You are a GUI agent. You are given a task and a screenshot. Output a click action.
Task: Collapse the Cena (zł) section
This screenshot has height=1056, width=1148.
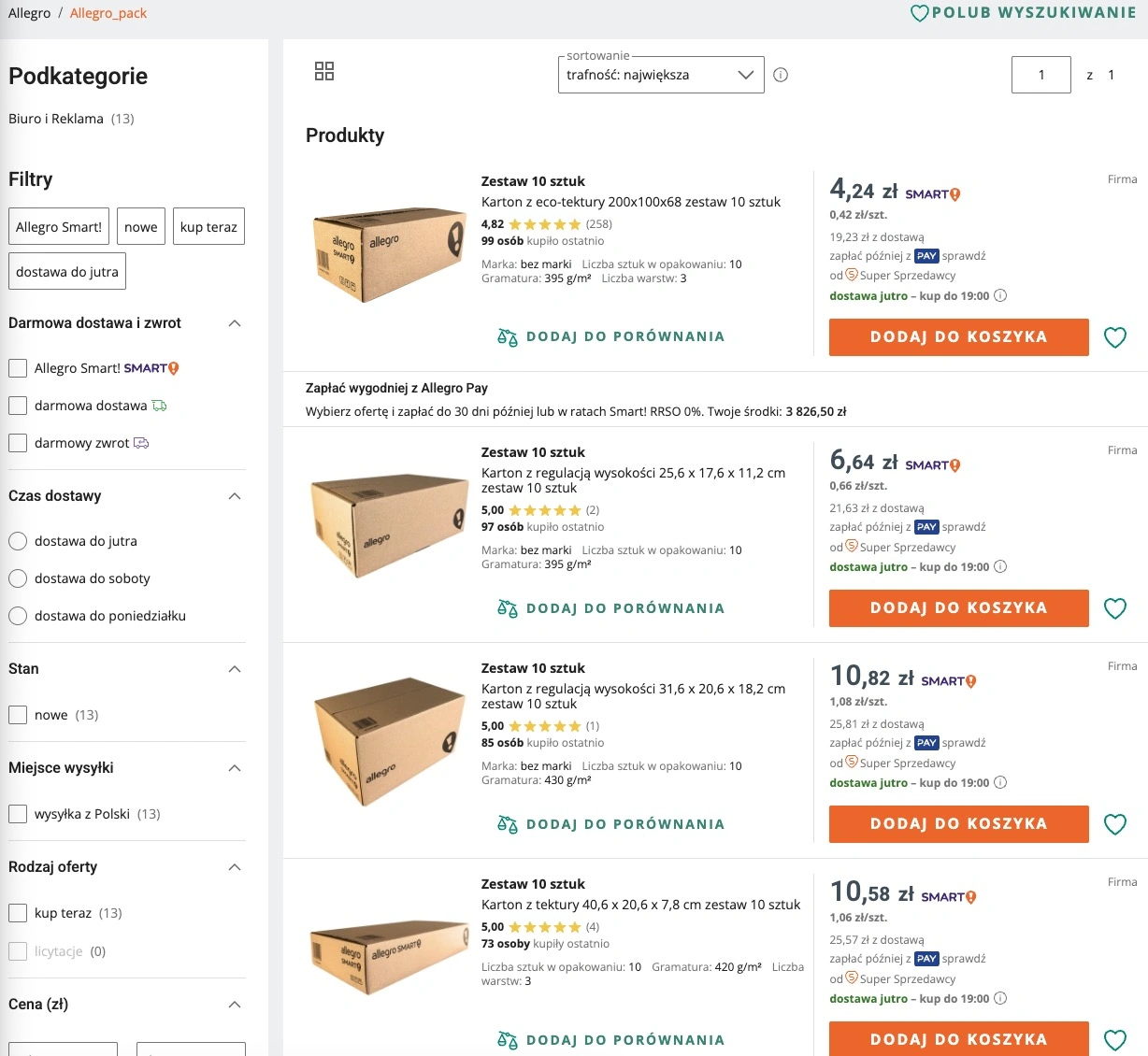234,1005
